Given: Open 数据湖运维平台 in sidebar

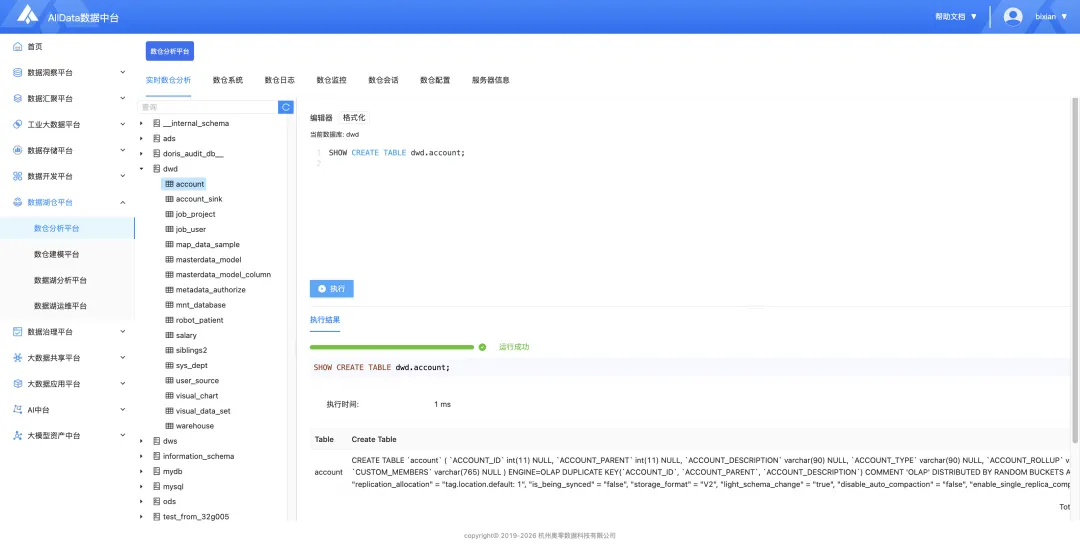Looking at the screenshot, I should pyautogui.click(x=60, y=306).
